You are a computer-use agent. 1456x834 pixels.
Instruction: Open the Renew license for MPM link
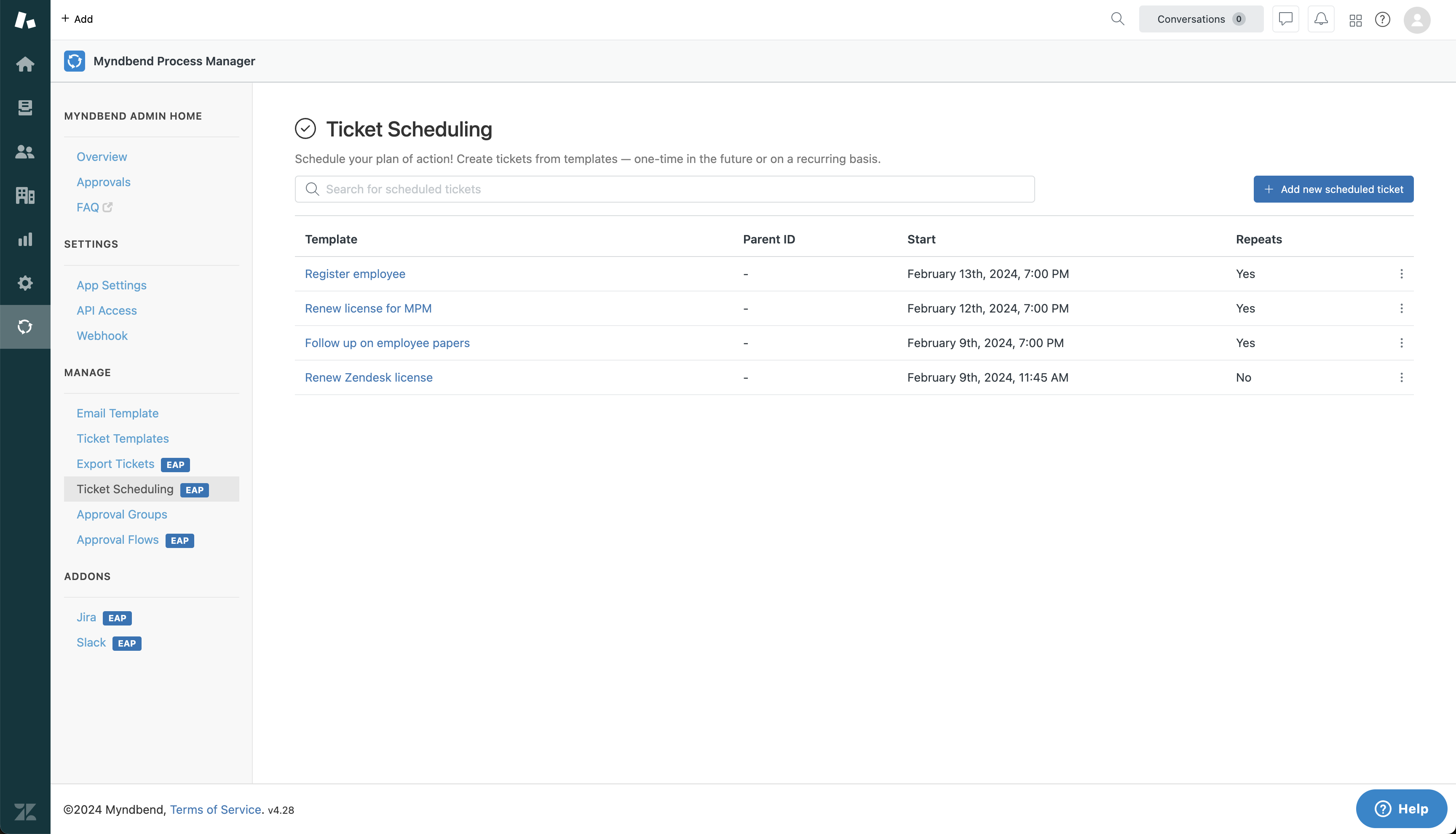click(368, 308)
